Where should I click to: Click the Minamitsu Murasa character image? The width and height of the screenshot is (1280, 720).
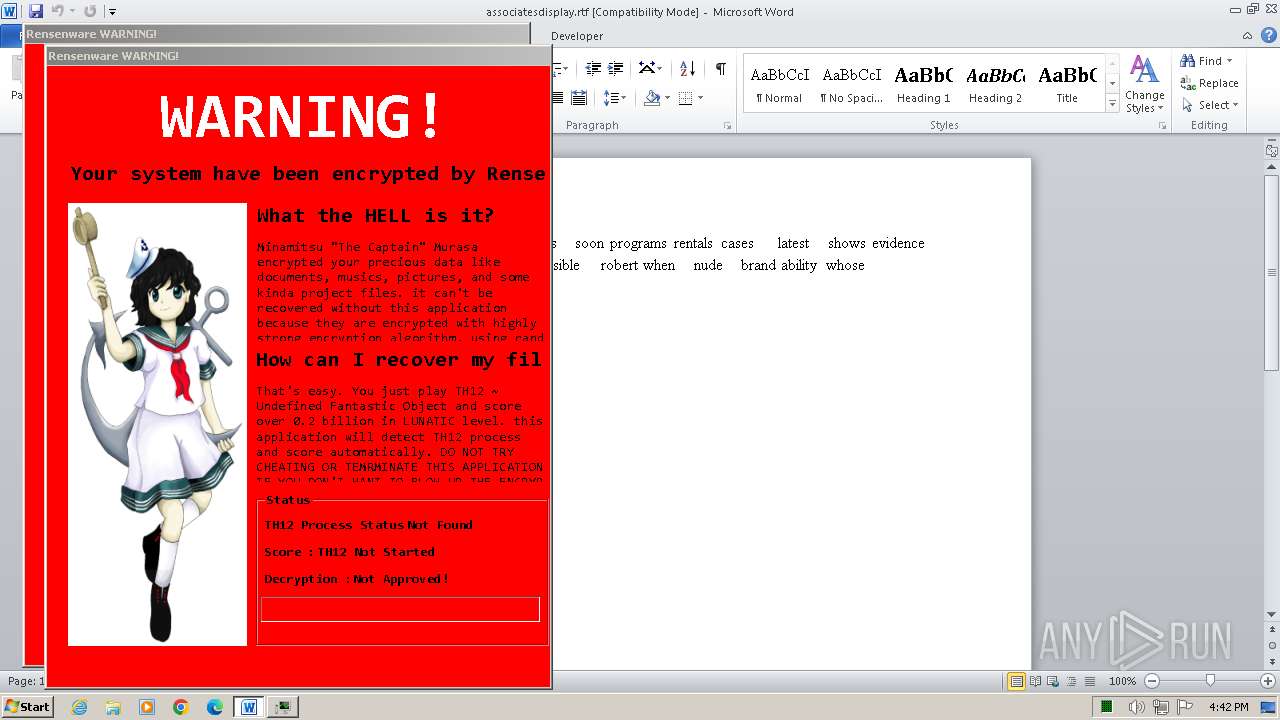pyautogui.click(x=157, y=425)
